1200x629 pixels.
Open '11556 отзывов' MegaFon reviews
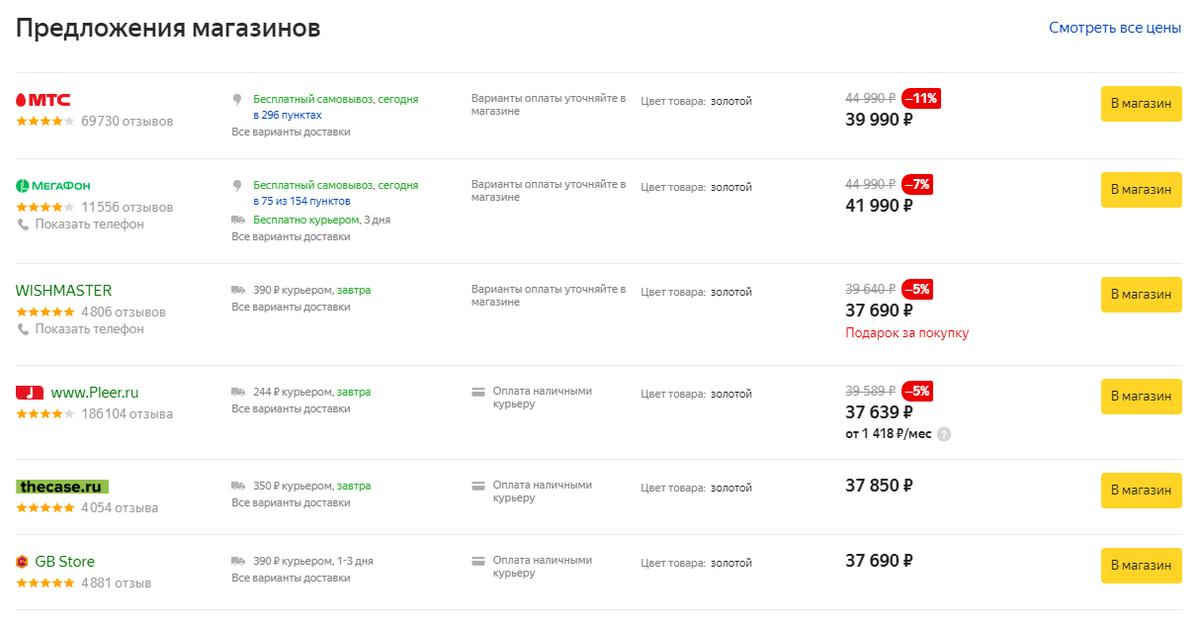[x=127, y=207]
